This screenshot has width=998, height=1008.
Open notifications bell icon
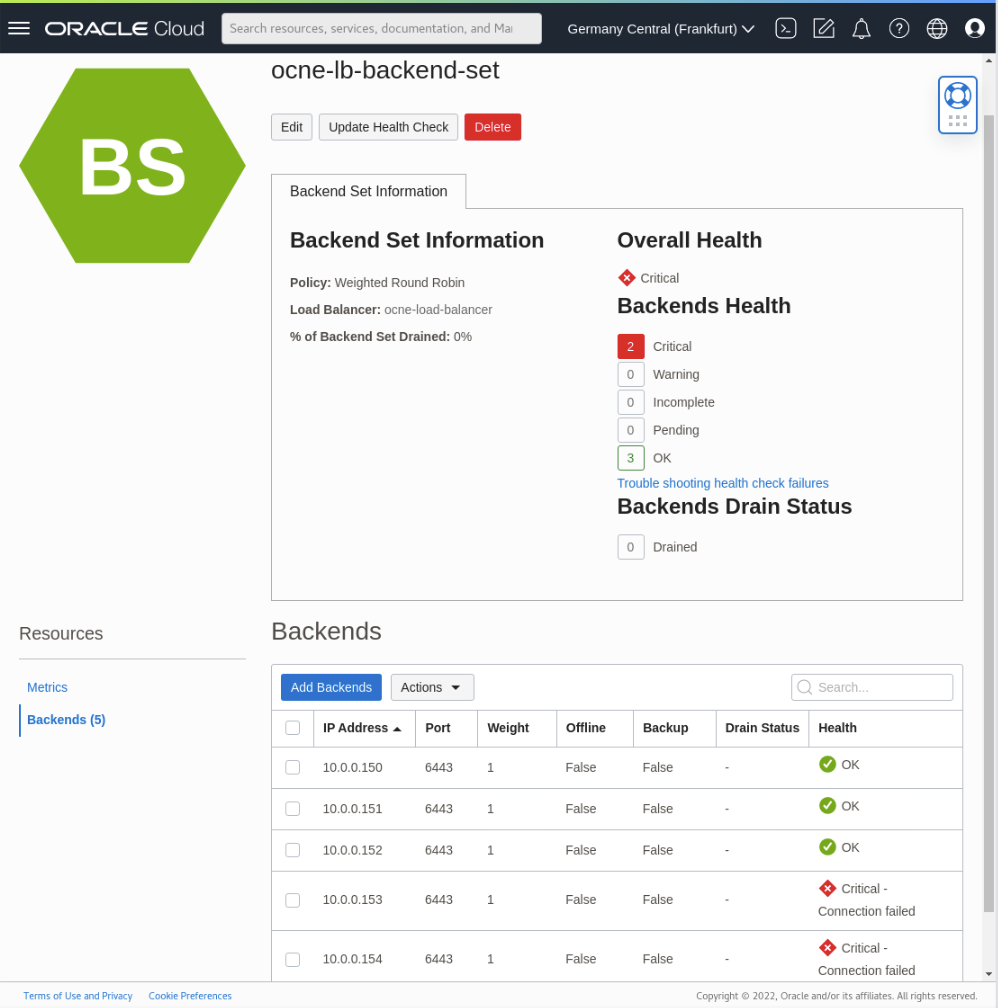[x=861, y=28]
